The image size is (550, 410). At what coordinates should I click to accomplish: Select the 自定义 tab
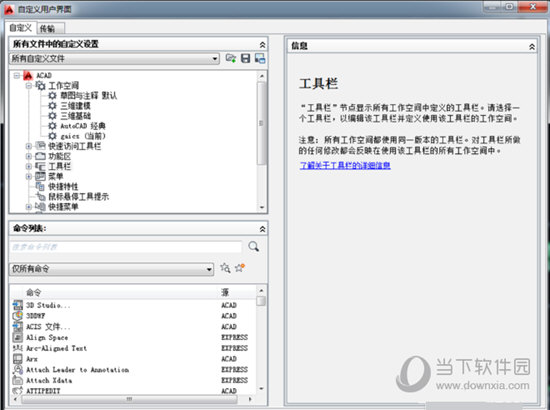pyautogui.click(x=20, y=28)
